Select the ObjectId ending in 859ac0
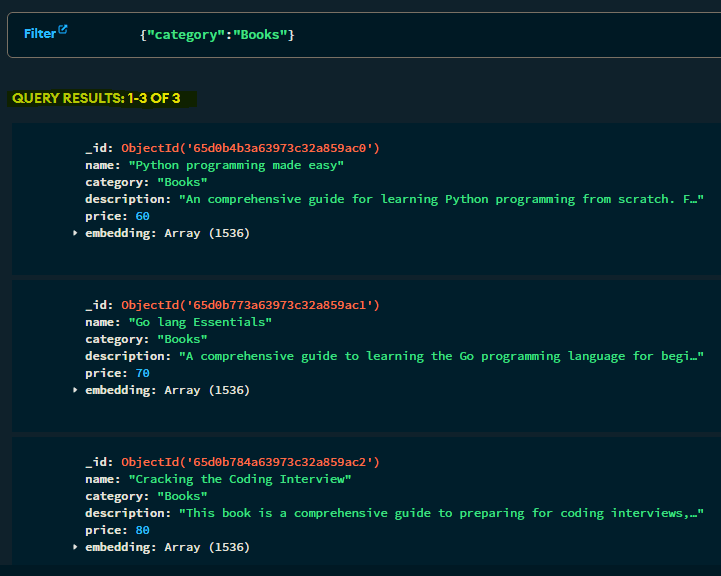 (x=250, y=148)
